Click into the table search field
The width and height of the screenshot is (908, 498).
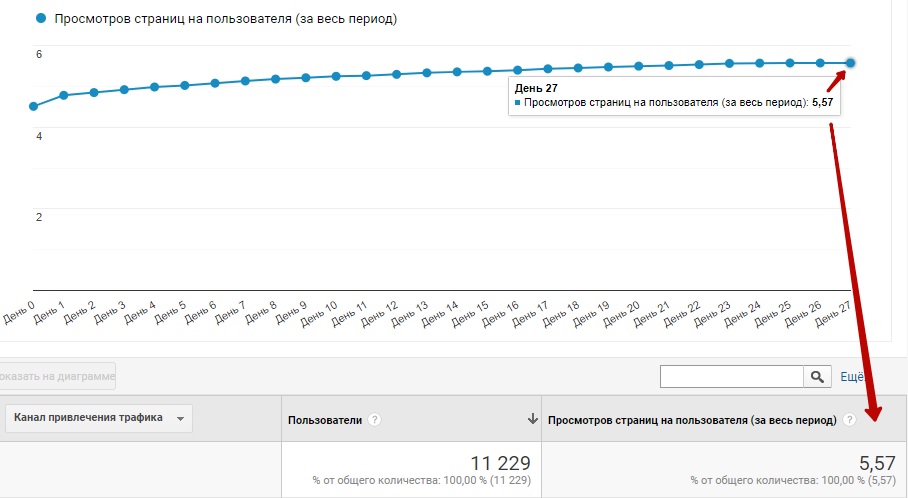coord(732,376)
